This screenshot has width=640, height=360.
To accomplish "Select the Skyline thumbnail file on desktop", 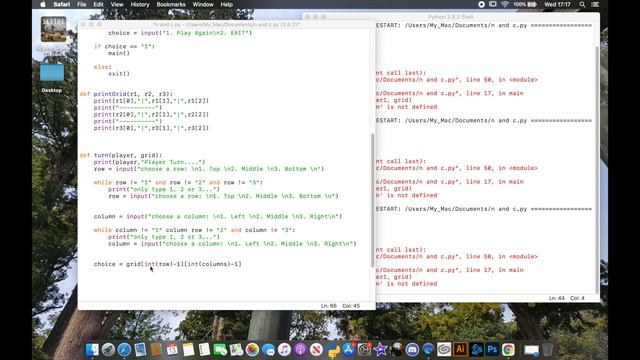I will pyautogui.click(x=53, y=29).
